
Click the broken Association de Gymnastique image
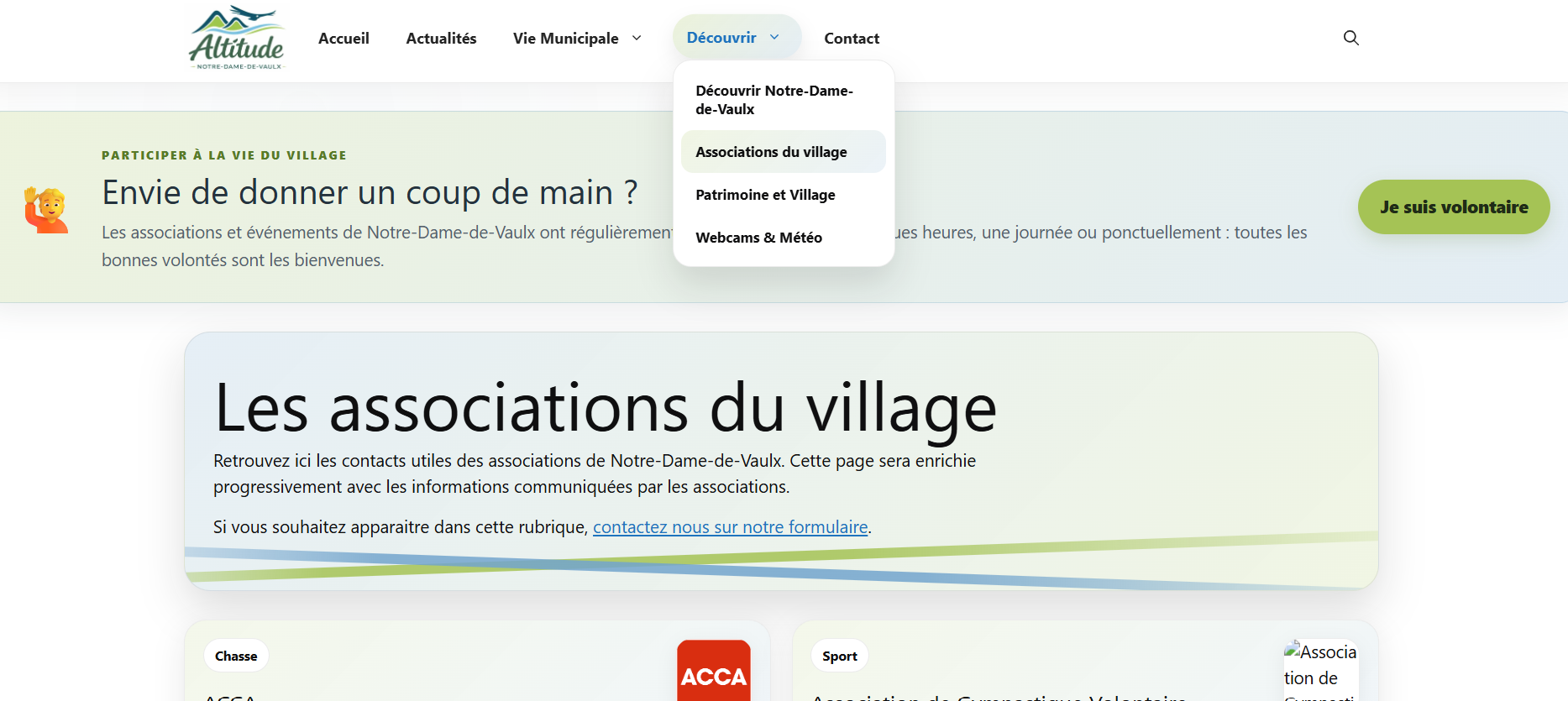pyautogui.click(x=1320, y=671)
